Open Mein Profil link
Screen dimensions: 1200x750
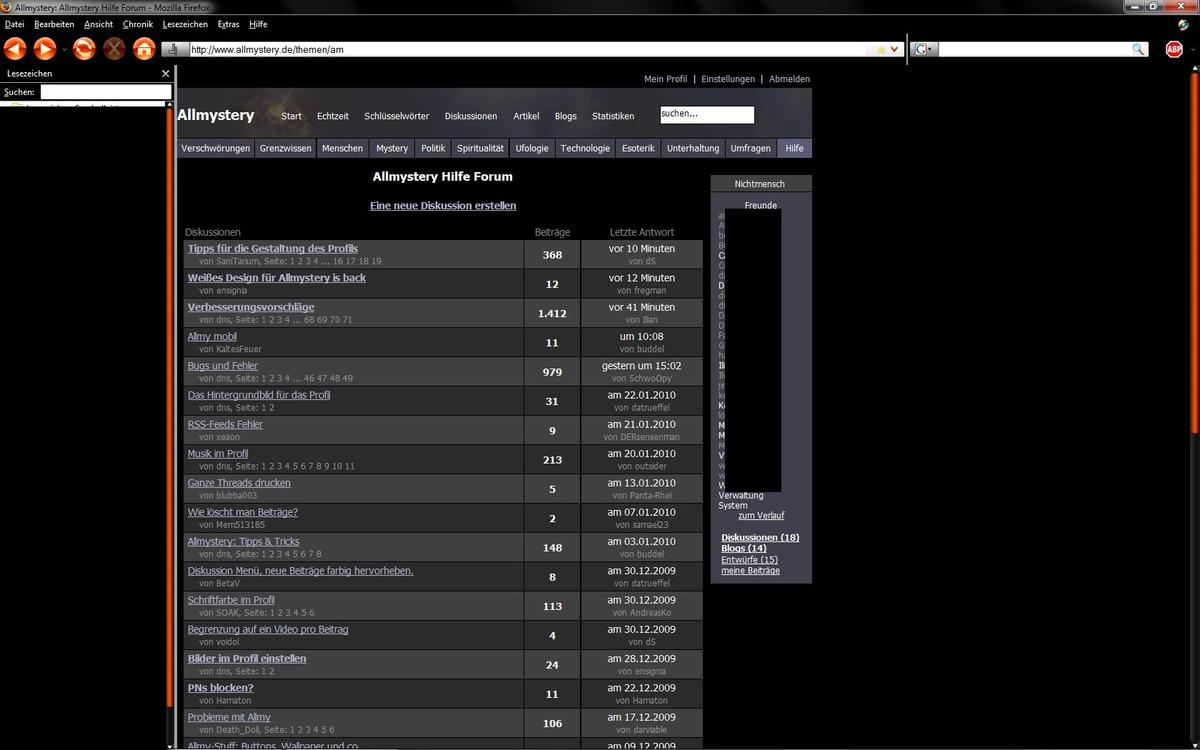666,79
